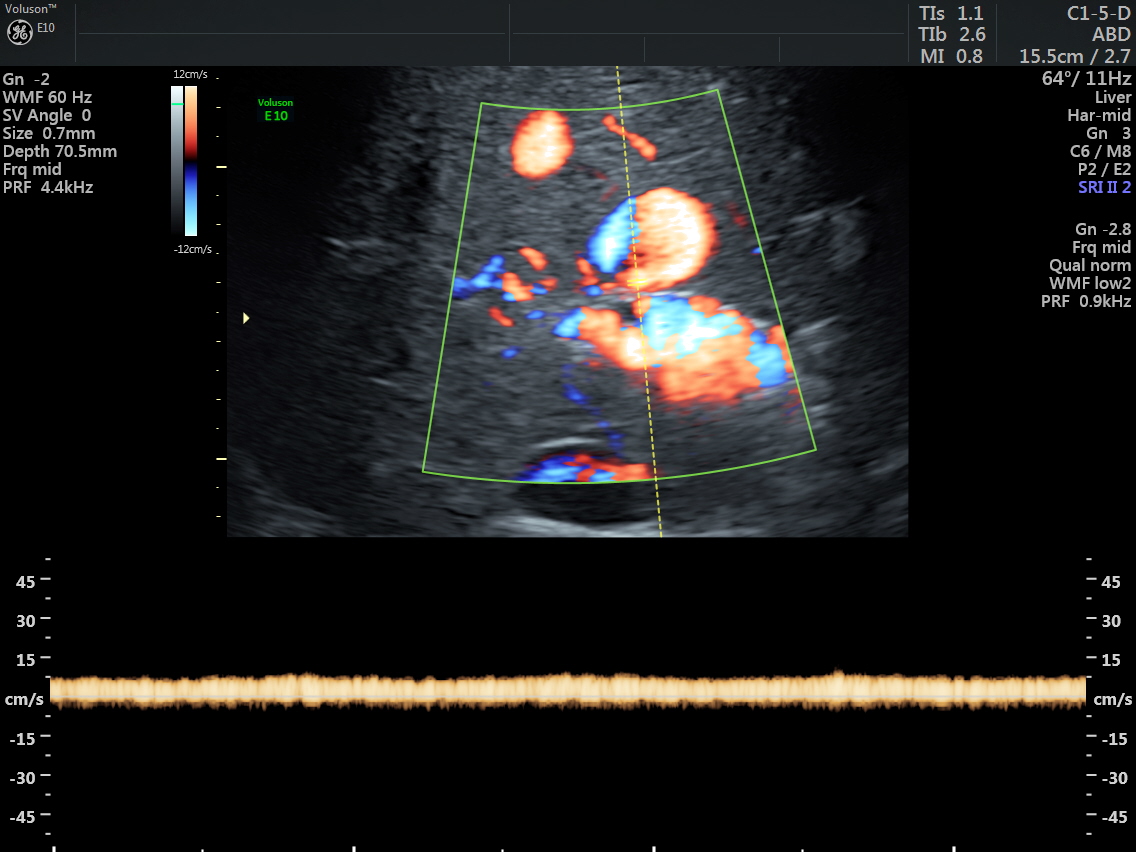The width and height of the screenshot is (1136, 852).
Task: Click the green baseline tick on the grayscale bar
Action: click(x=177, y=103)
